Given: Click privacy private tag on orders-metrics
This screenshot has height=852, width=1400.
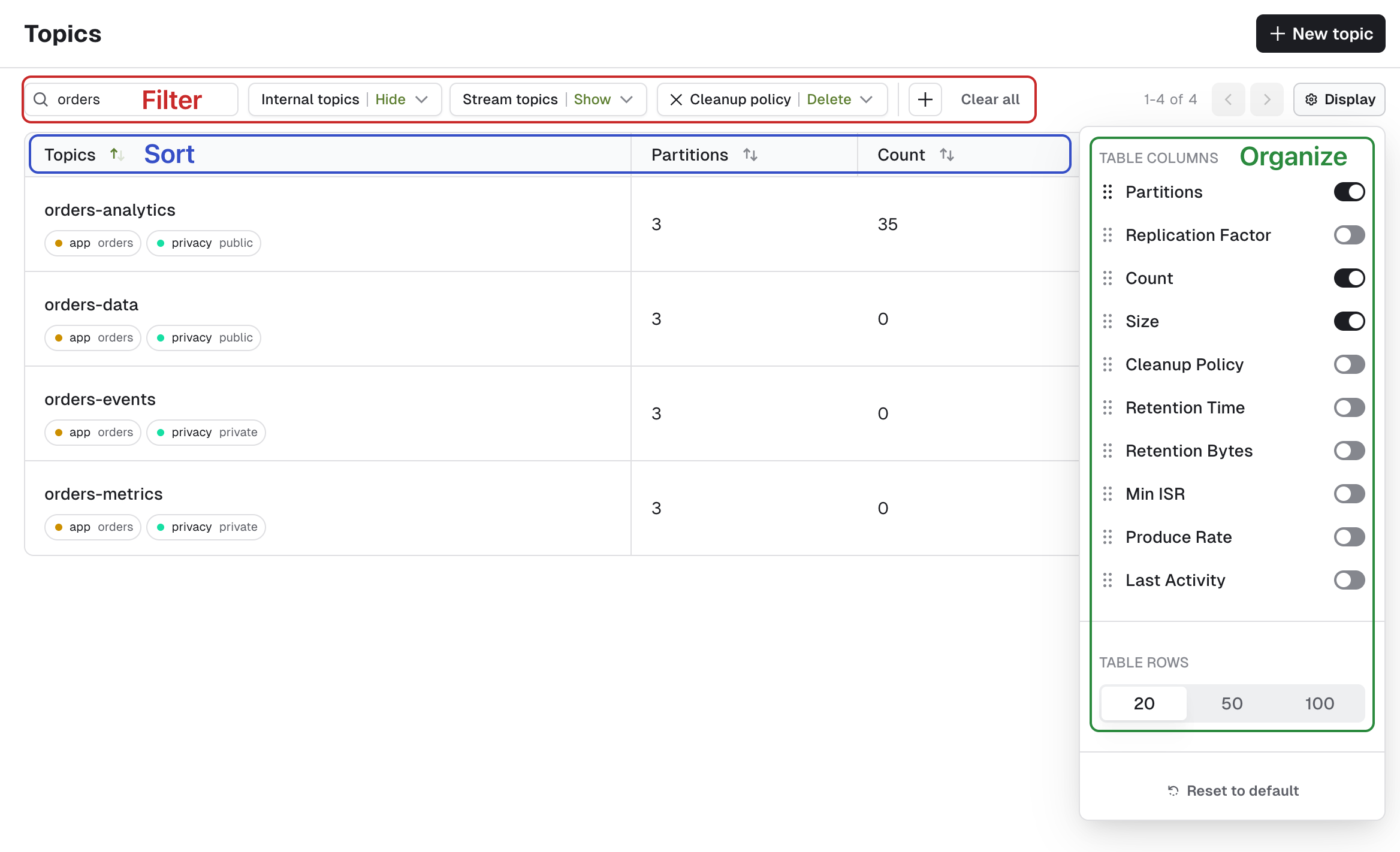Looking at the screenshot, I should 206,527.
